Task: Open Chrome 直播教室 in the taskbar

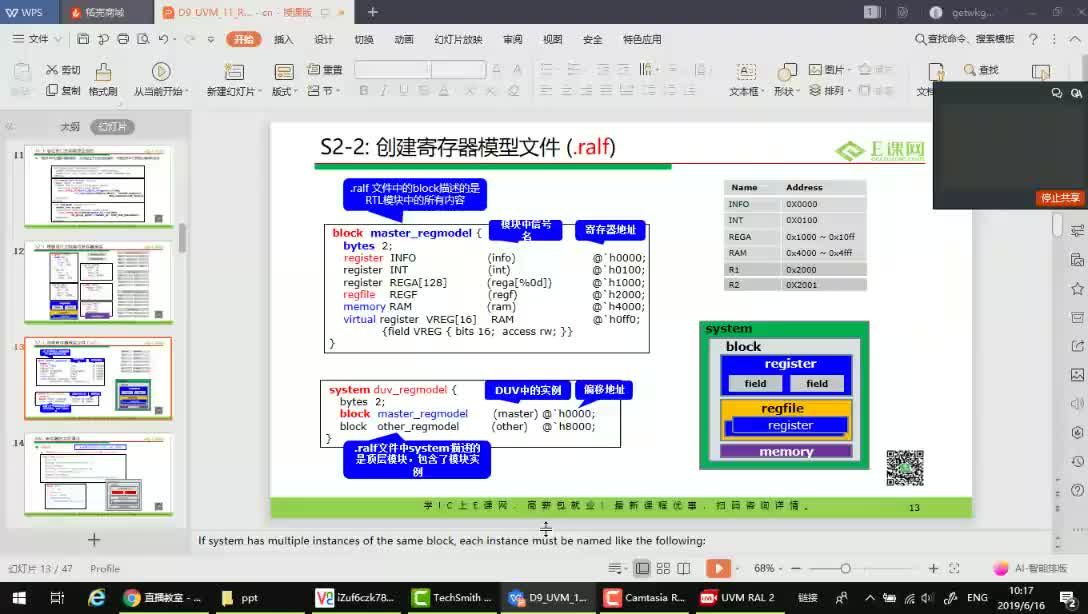Action: coord(162,597)
